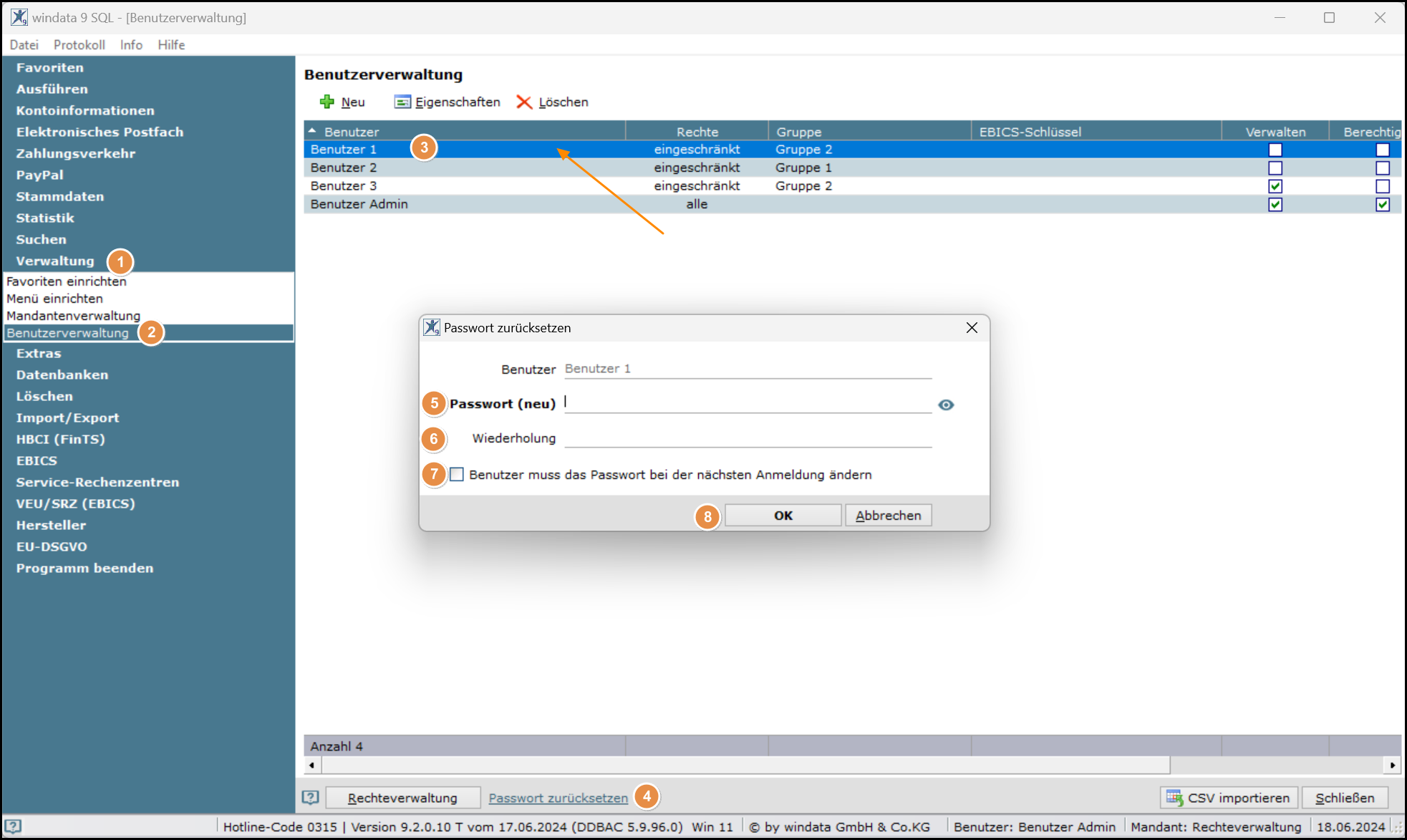This screenshot has width=1407, height=840.
Task: Select Mandantenverwaltung in the sidebar
Action: pos(73,316)
